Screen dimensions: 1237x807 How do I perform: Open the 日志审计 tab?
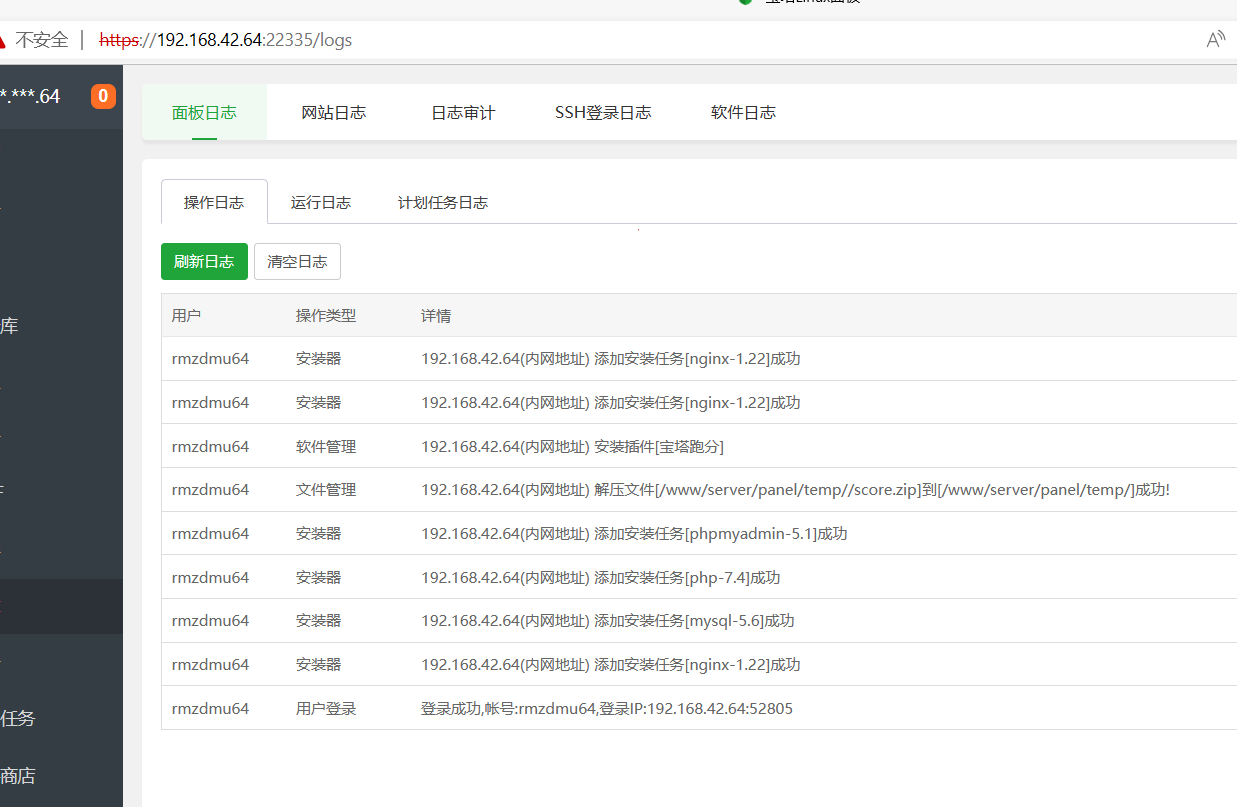click(x=463, y=112)
